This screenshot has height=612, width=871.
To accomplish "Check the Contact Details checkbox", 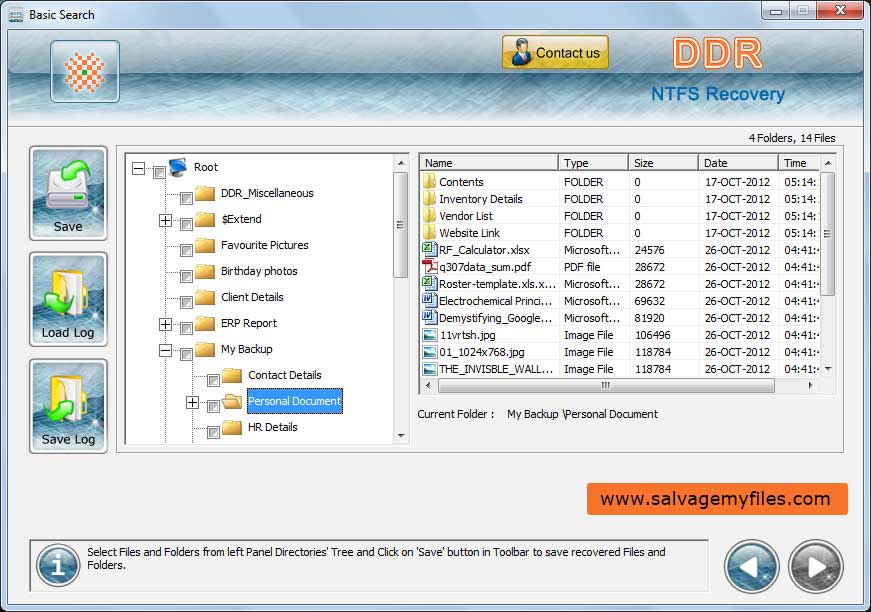I will click(x=213, y=380).
